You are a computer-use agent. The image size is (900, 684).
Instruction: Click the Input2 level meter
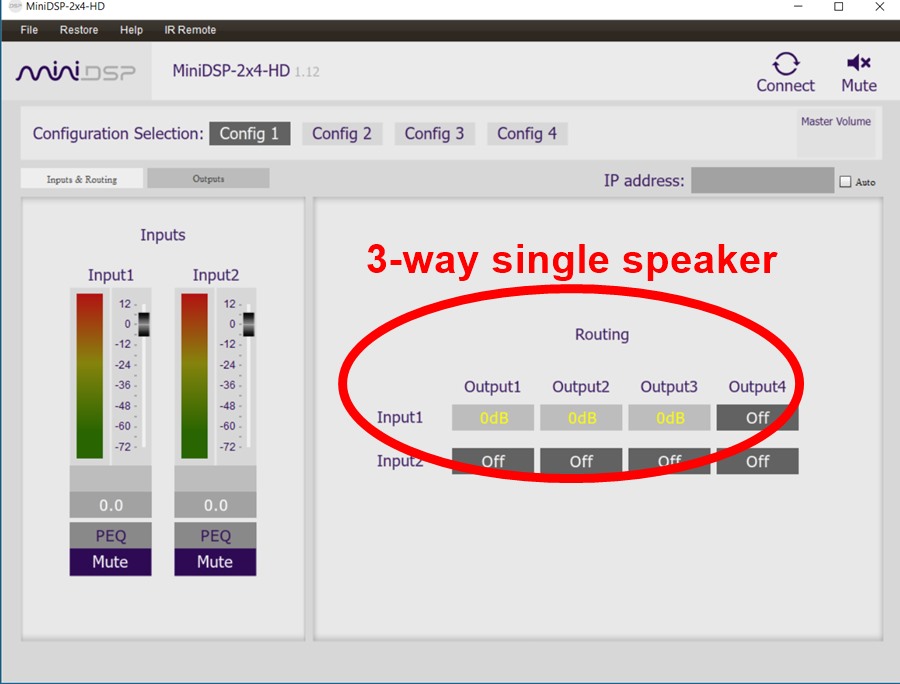195,376
